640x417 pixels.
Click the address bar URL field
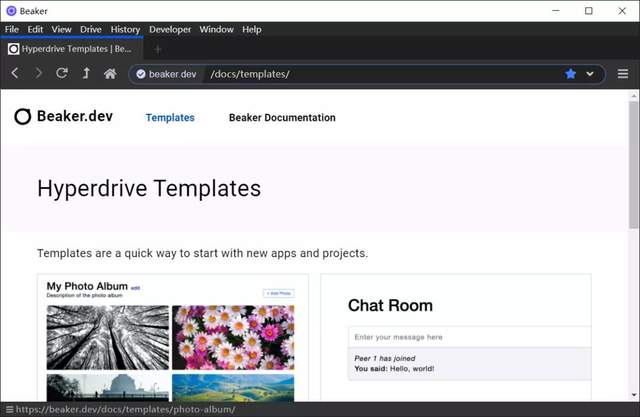pos(380,74)
